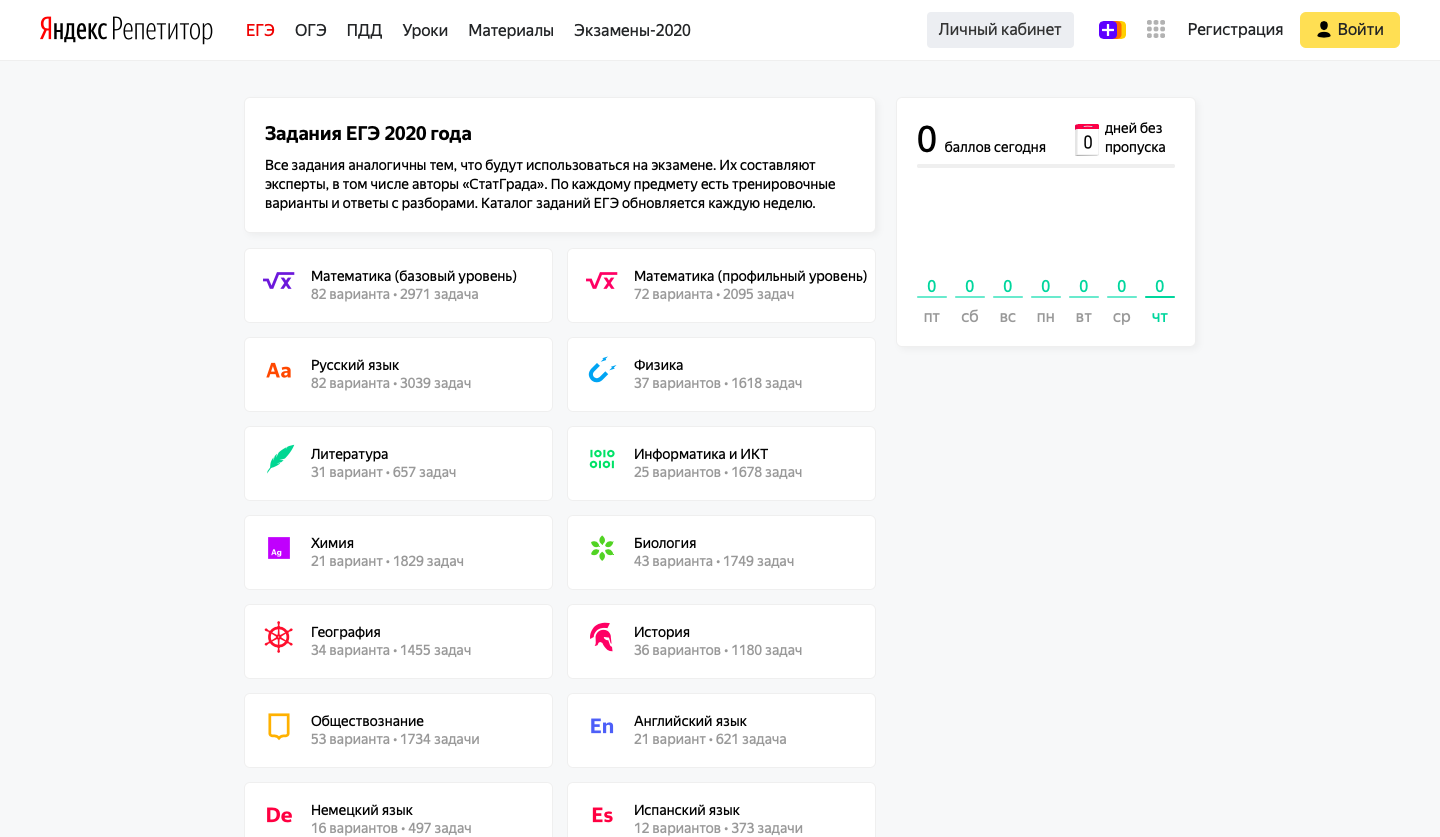Go to Экзамены-2020 in the menu

[x=632, y=30]
